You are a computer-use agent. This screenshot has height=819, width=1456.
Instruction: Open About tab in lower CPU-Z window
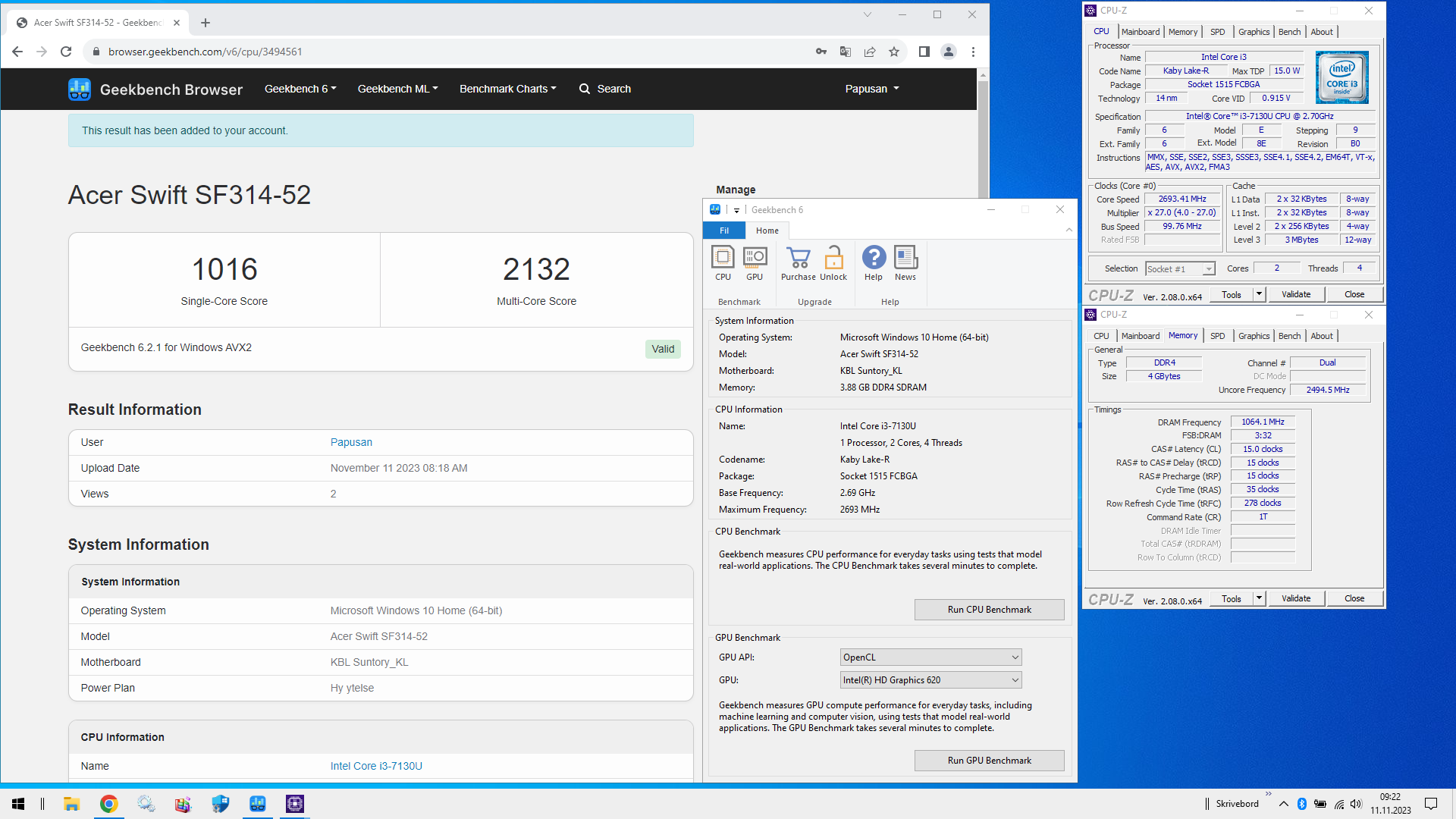[x=1322, y=336]
